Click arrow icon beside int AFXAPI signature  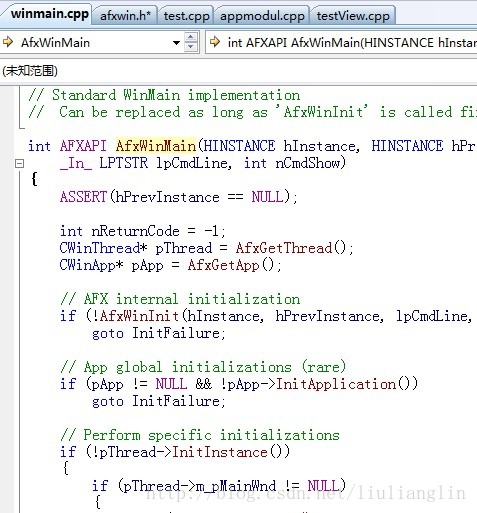(216, 42)
